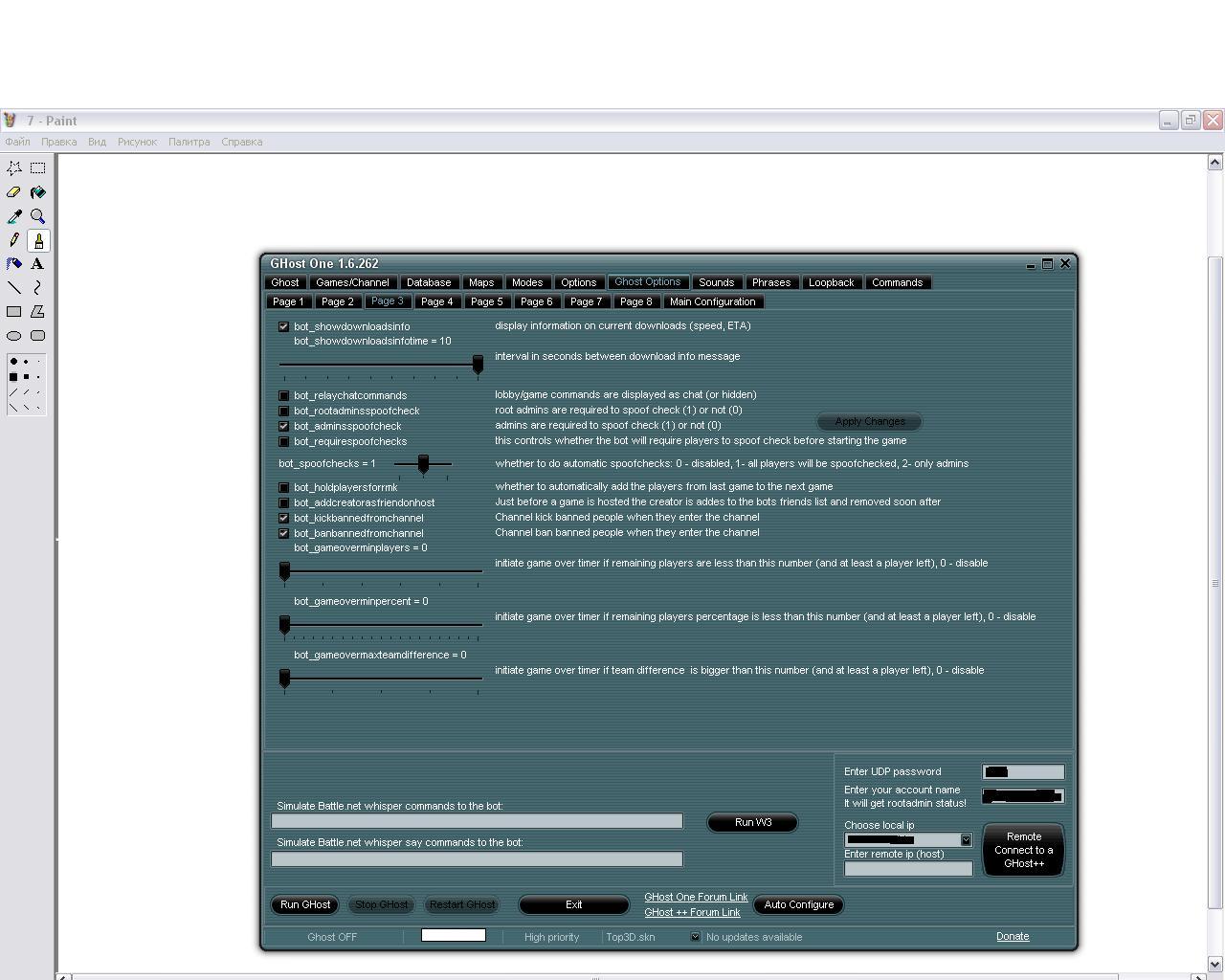
Task: Click the Apply Changes button
Action: click(x=870, y=421)
